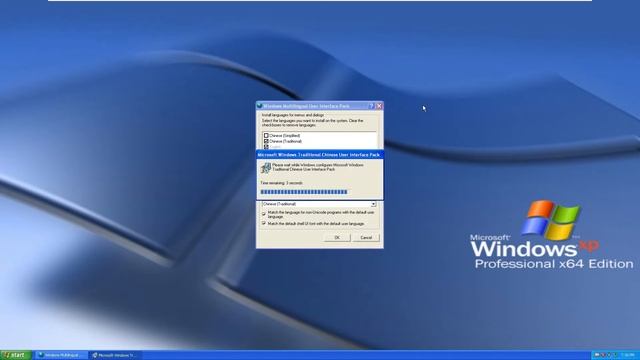The image size is (640, 360).
Task: Open the default user language dropdown
Action: [x=373, y=204]
